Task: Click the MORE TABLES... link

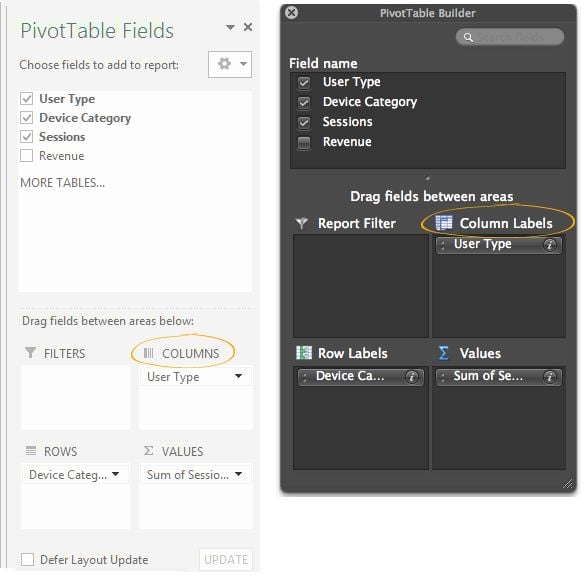Action: pyautogui.click(x=63, y=183)
